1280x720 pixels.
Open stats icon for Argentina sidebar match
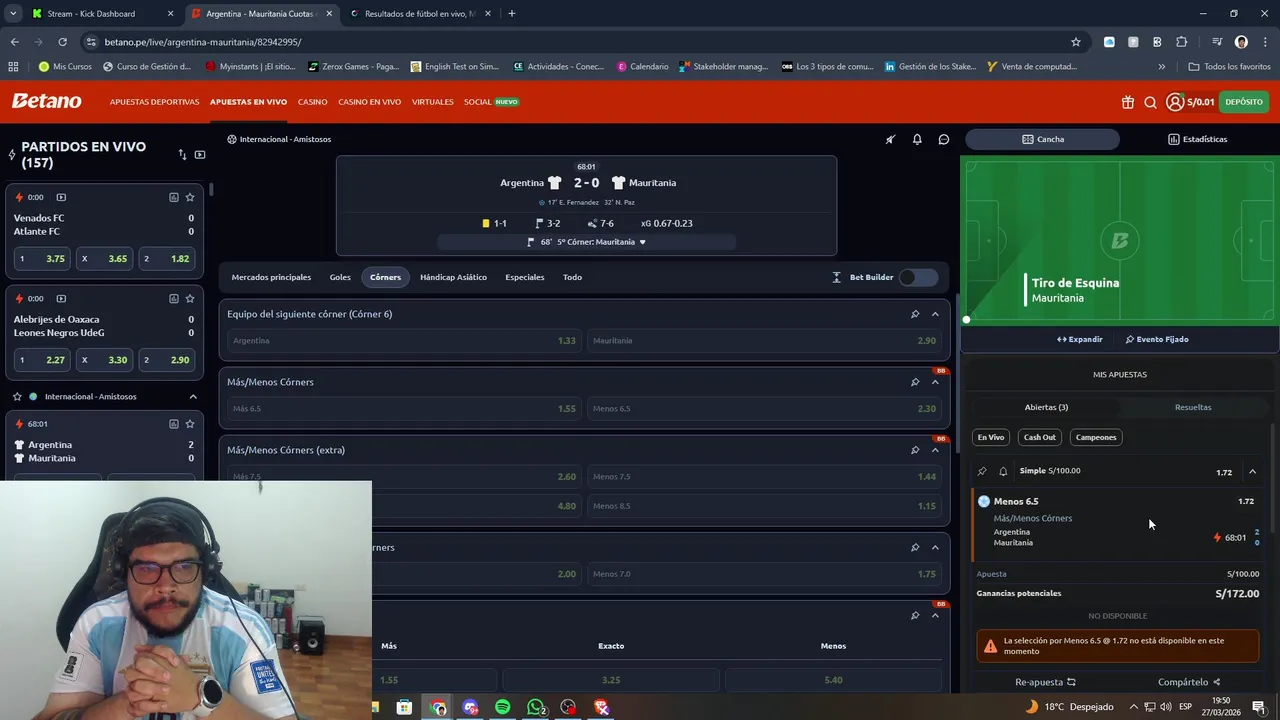173,424
